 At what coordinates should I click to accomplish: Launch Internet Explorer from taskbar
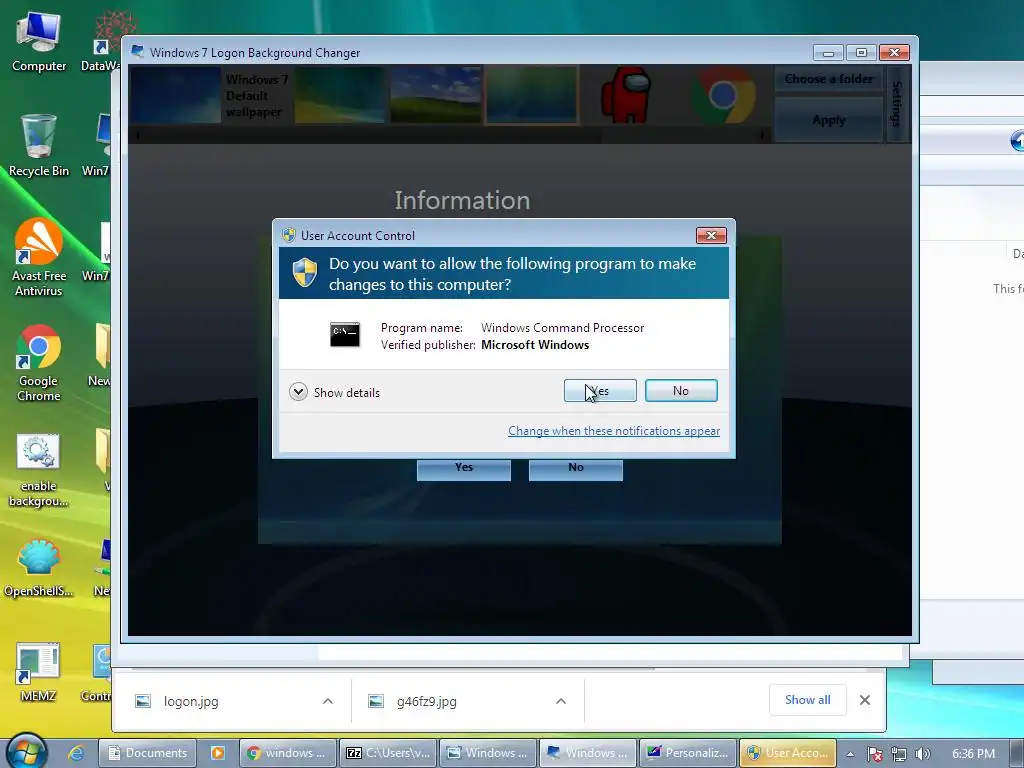tap(76, 753)
